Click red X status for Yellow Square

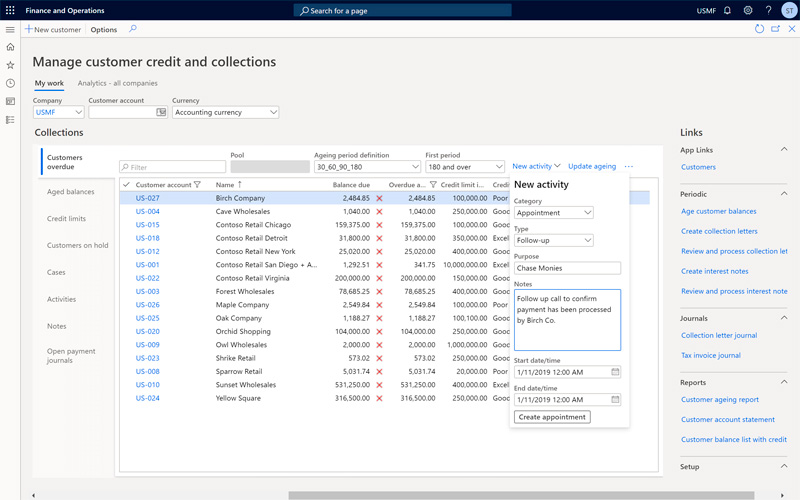(379, 398)
